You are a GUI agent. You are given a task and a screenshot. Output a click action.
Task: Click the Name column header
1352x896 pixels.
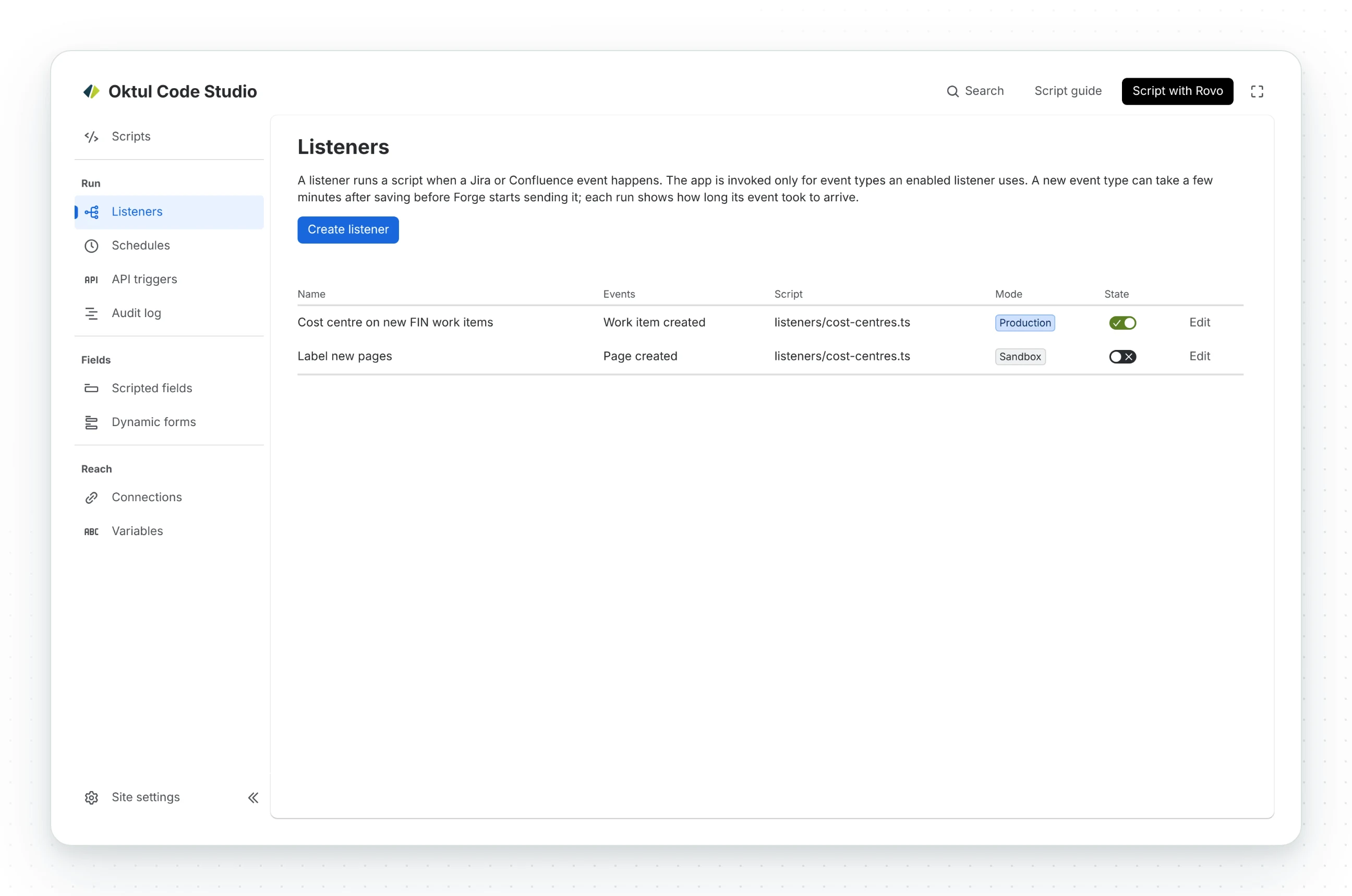311,294
